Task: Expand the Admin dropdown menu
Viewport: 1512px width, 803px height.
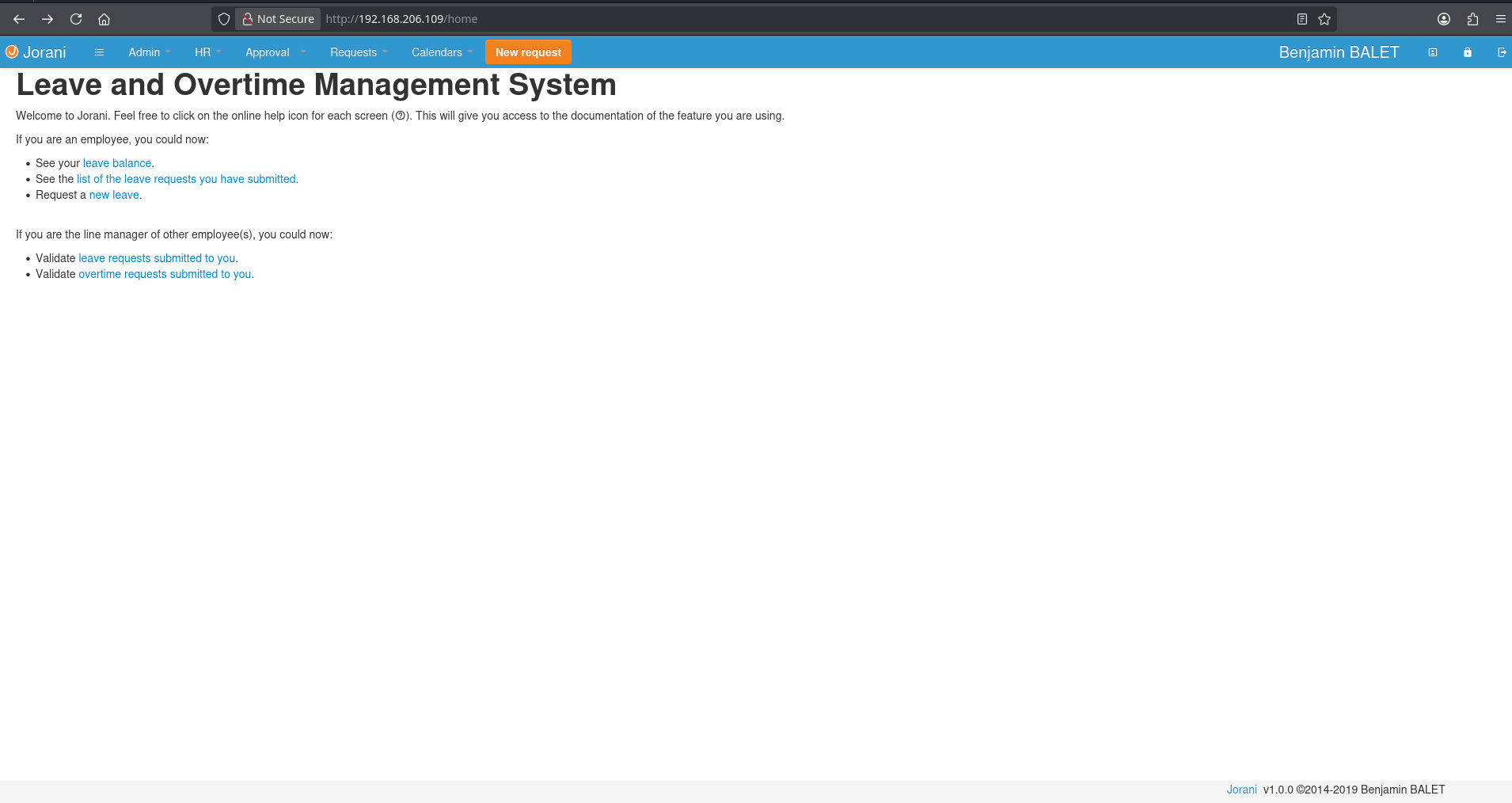Action: (x=150, y=52)
